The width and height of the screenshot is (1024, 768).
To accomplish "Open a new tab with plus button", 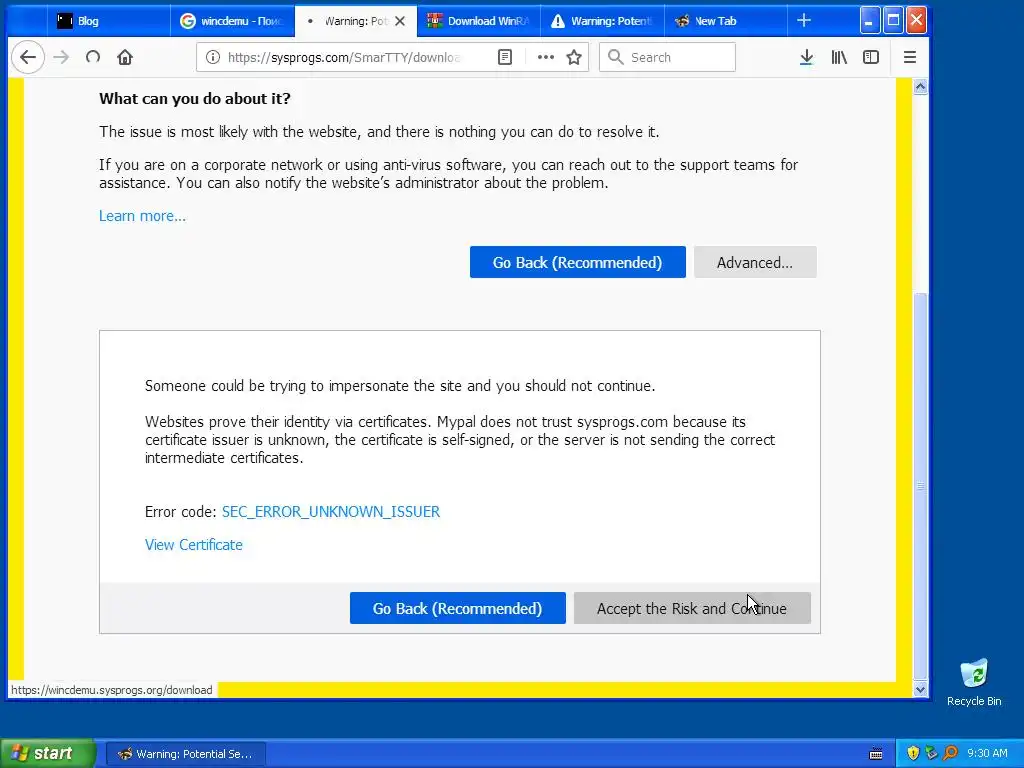I will point(804,21).
